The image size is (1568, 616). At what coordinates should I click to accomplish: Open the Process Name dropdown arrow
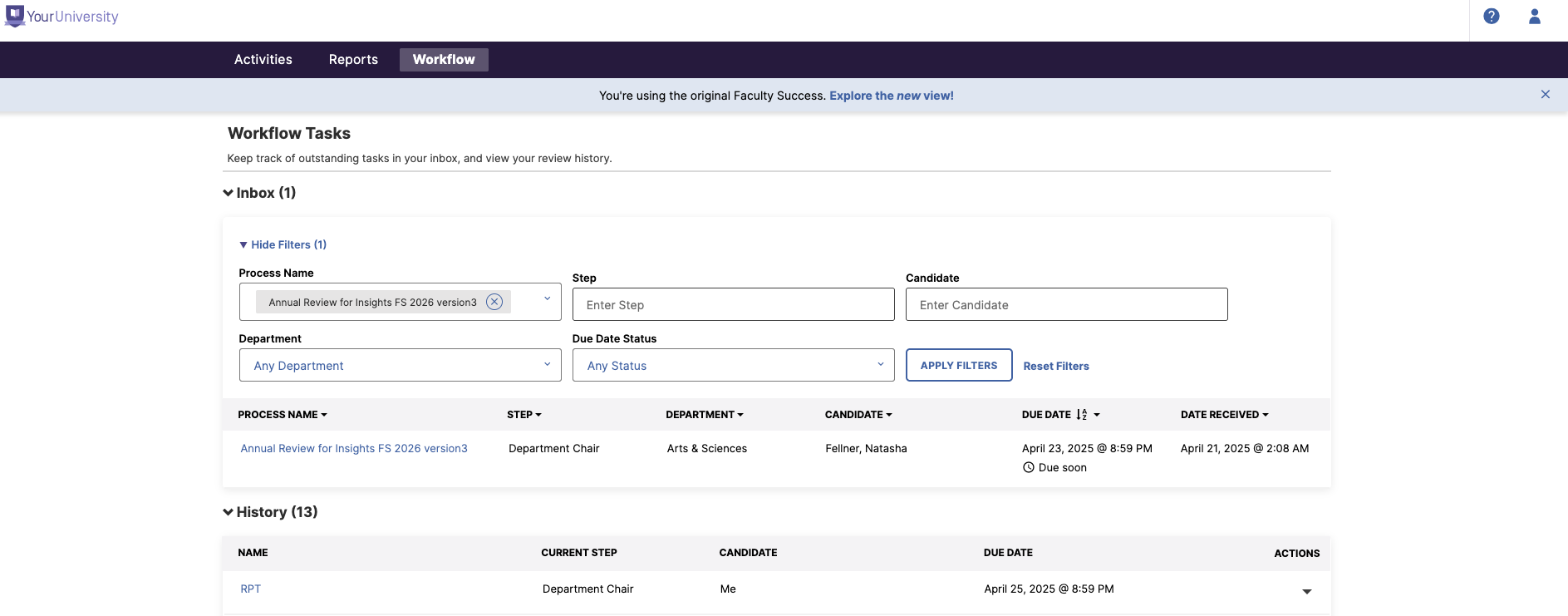(x=547, y=299)
